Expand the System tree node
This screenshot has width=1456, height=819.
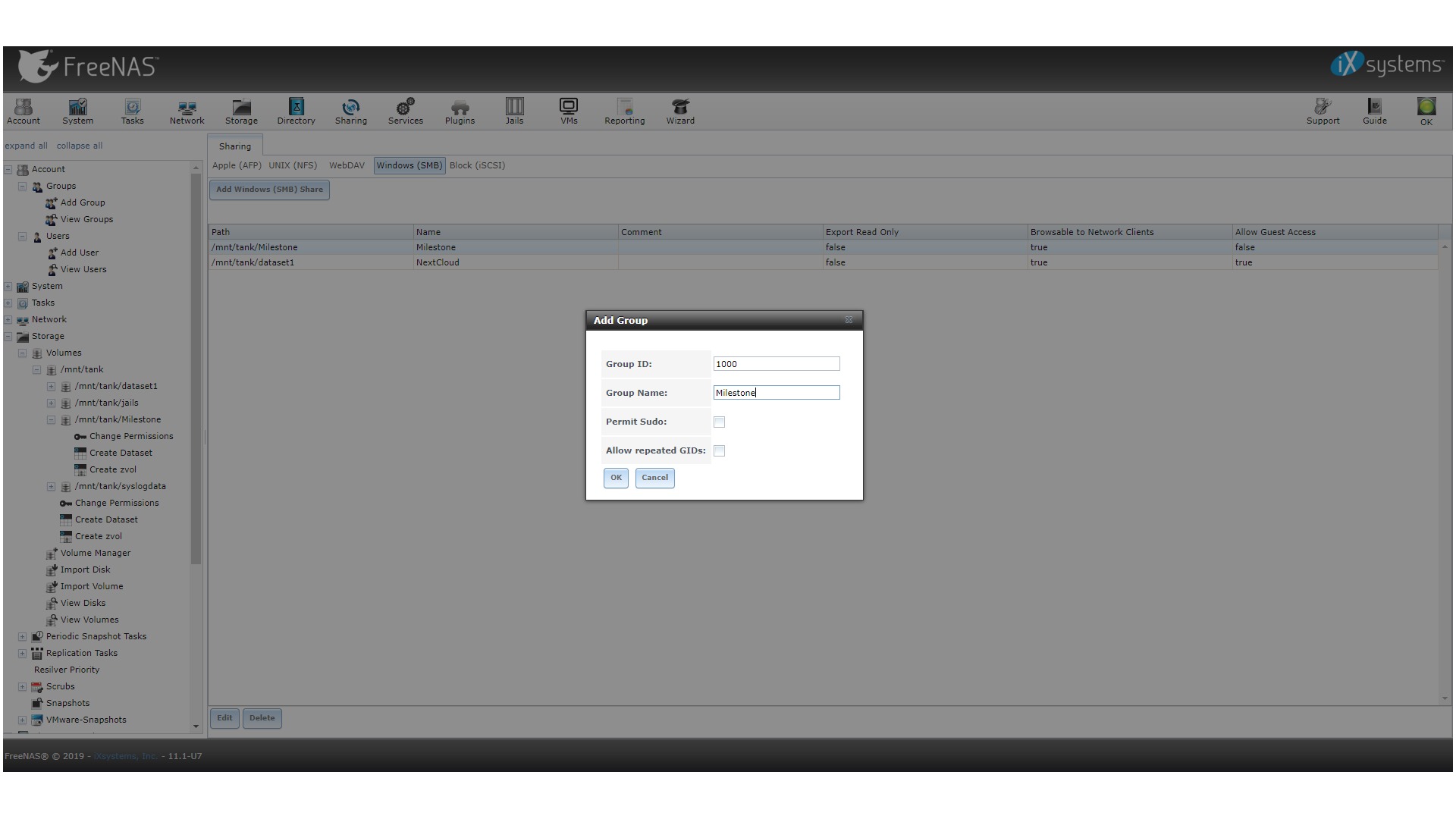[8, 286]
